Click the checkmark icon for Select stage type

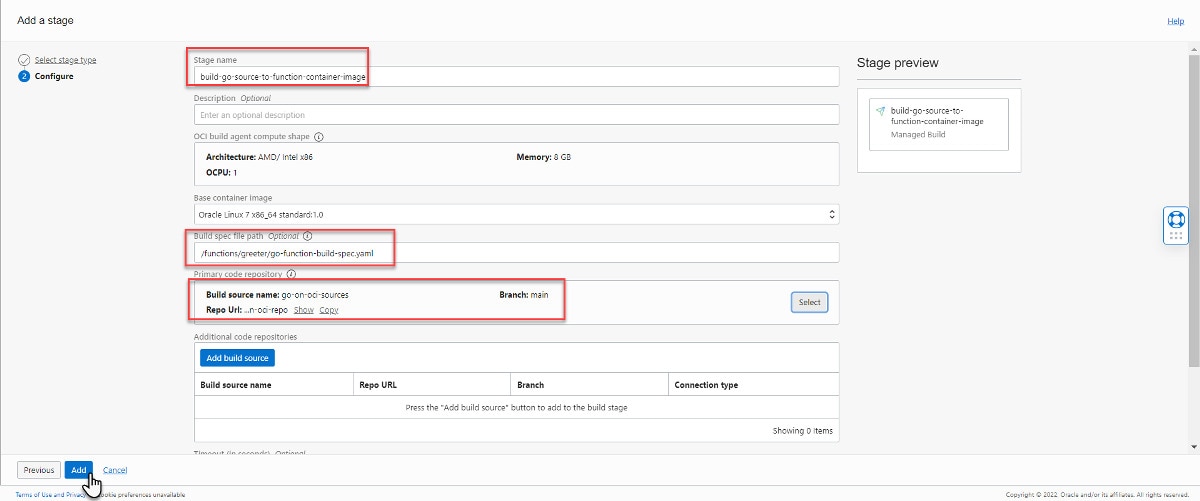tap(24, 60)
